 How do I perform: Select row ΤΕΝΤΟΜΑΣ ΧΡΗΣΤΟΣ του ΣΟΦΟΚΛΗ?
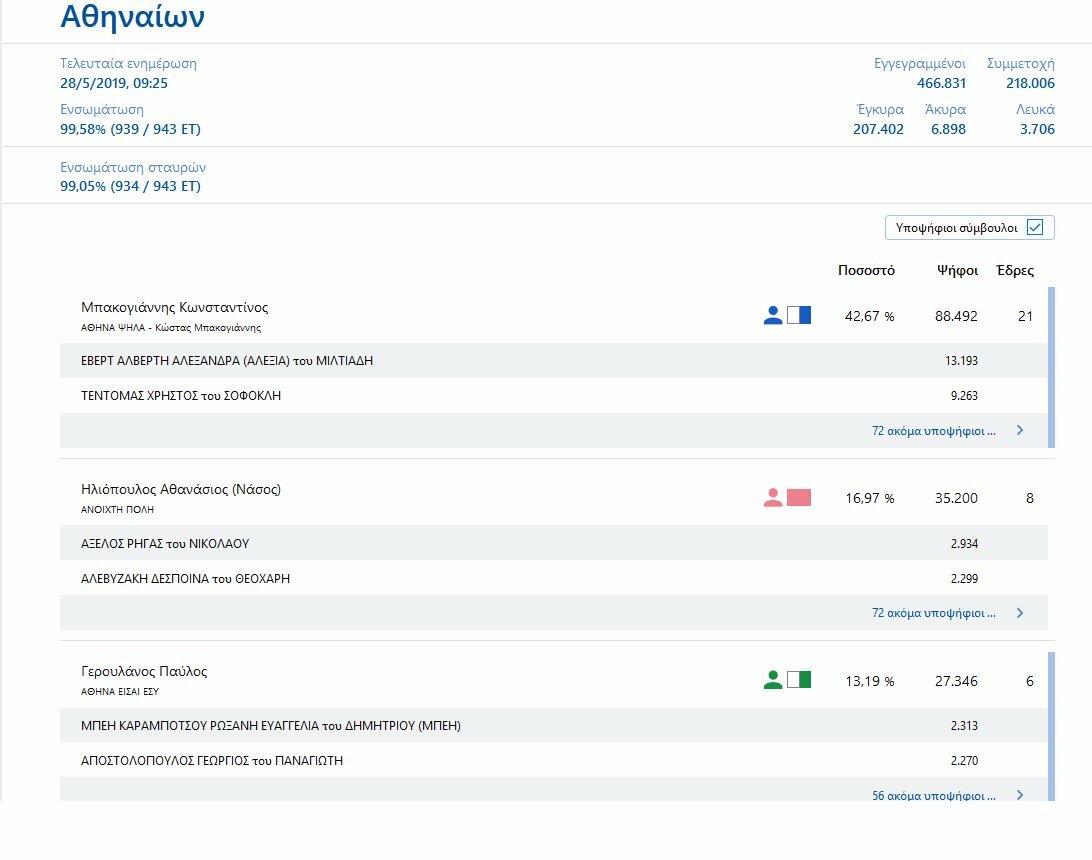pyautogui.click(x=181, y=396)
